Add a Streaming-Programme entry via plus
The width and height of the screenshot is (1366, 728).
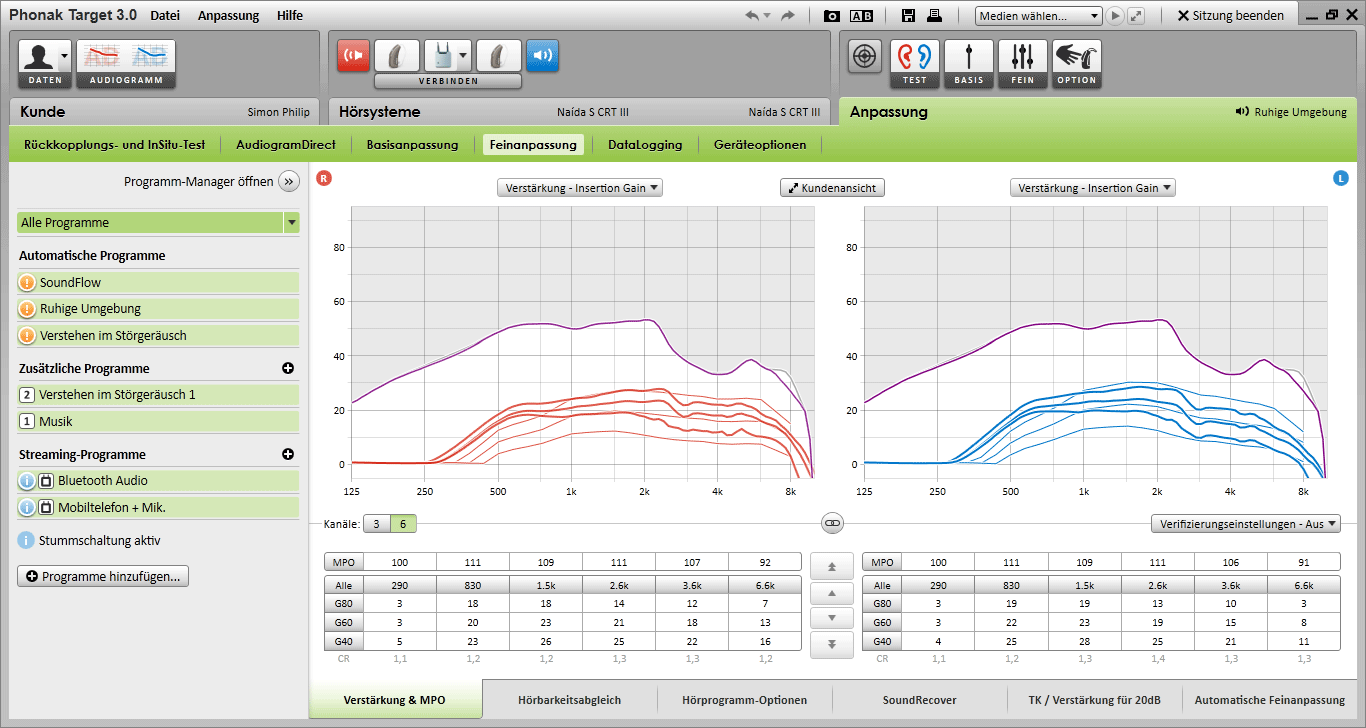(288, 454)
